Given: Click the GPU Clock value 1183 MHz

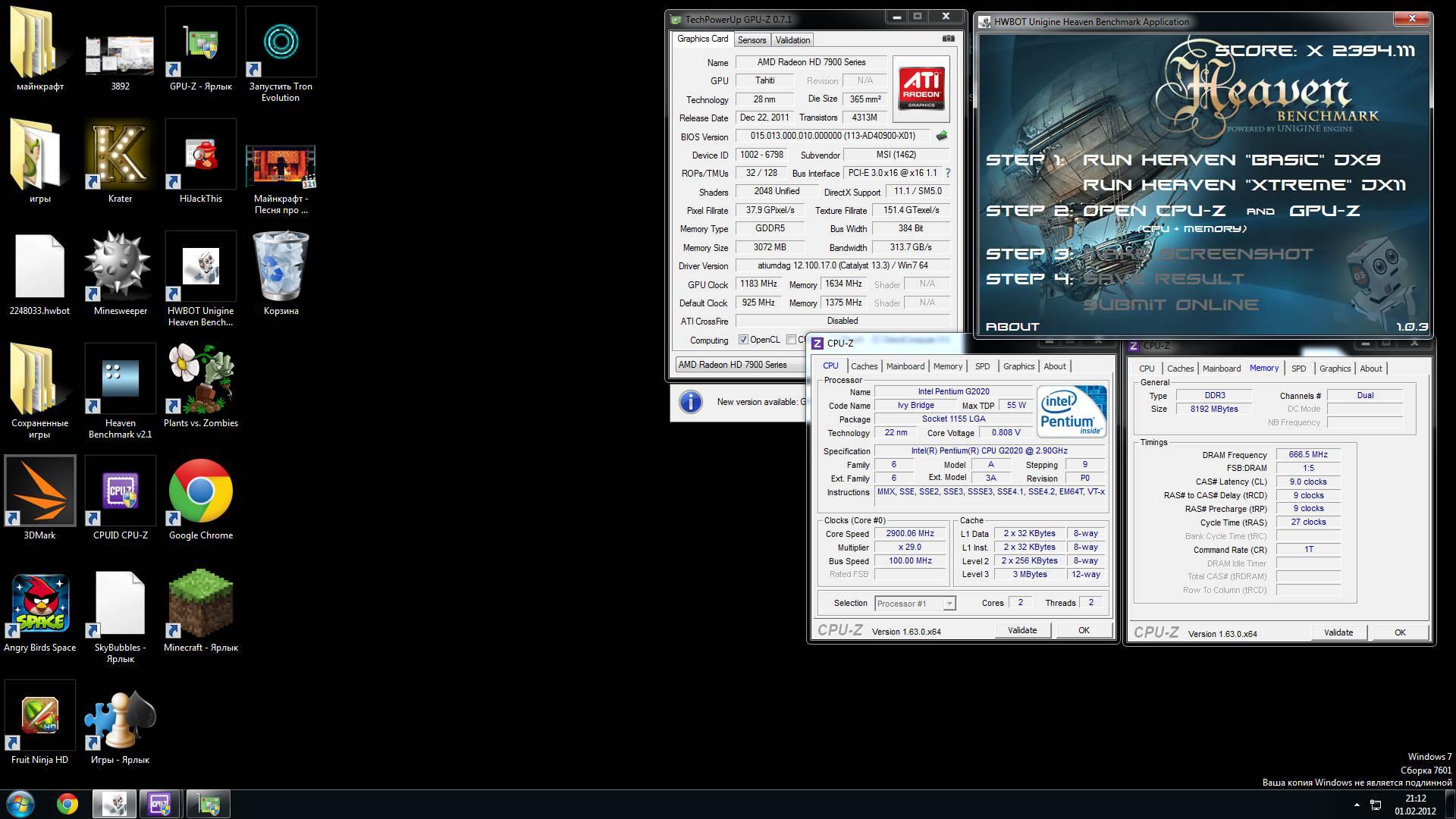Looking at the screenshot, I should pyautogui.click(x=758, y=284).
